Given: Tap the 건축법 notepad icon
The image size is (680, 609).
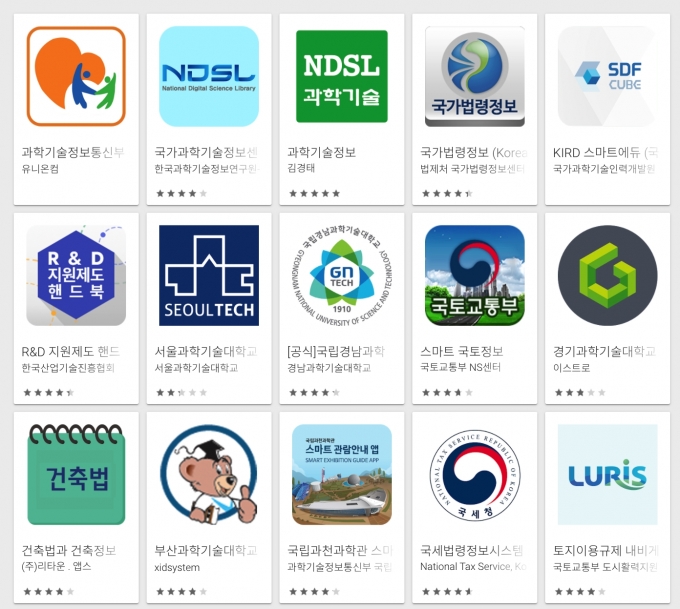Looking at the screenshot, I should pyautogui.click(x=76, y=475).
